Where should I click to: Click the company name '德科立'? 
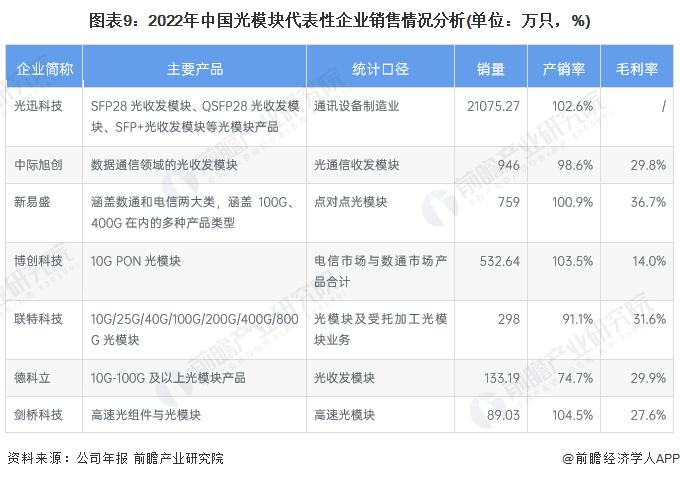(32, 378)
